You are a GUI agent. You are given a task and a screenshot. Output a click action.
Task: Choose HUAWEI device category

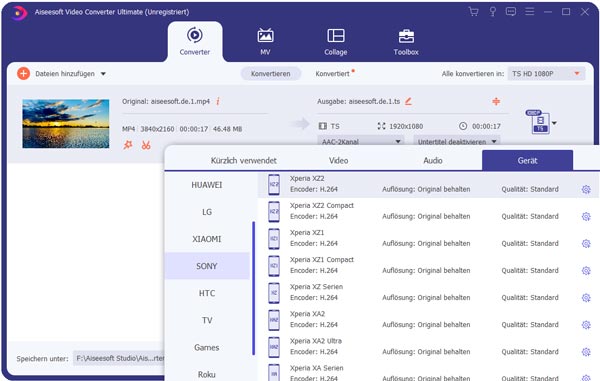pos(207,185)
